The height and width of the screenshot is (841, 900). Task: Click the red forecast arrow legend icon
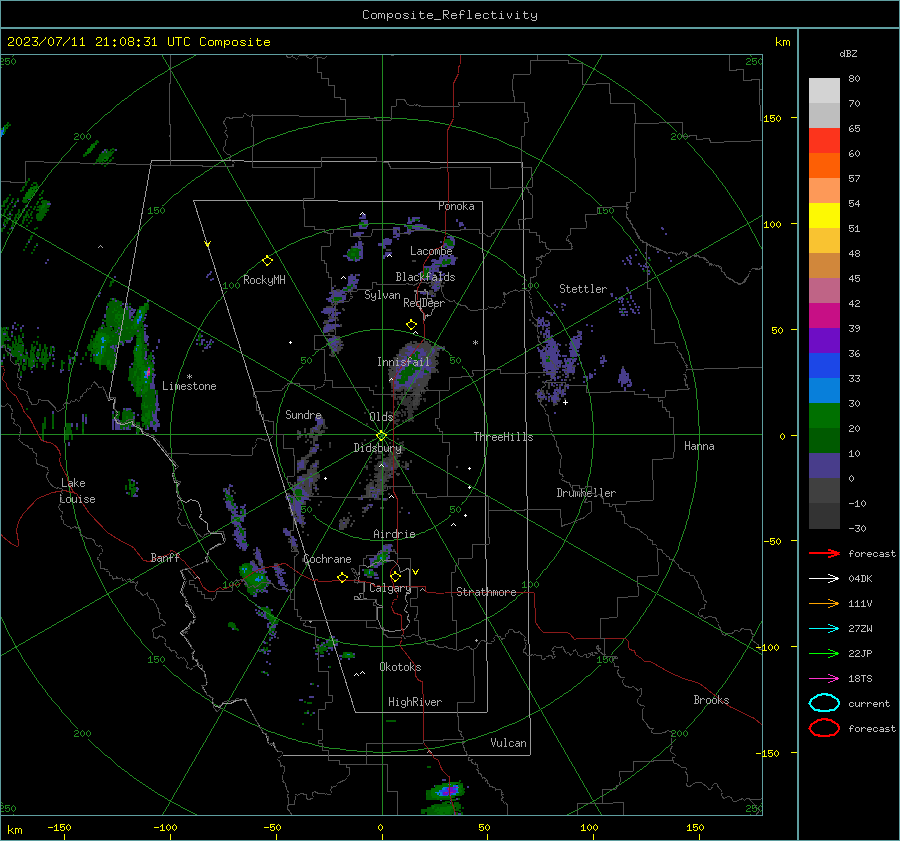[x=824, y=553]
